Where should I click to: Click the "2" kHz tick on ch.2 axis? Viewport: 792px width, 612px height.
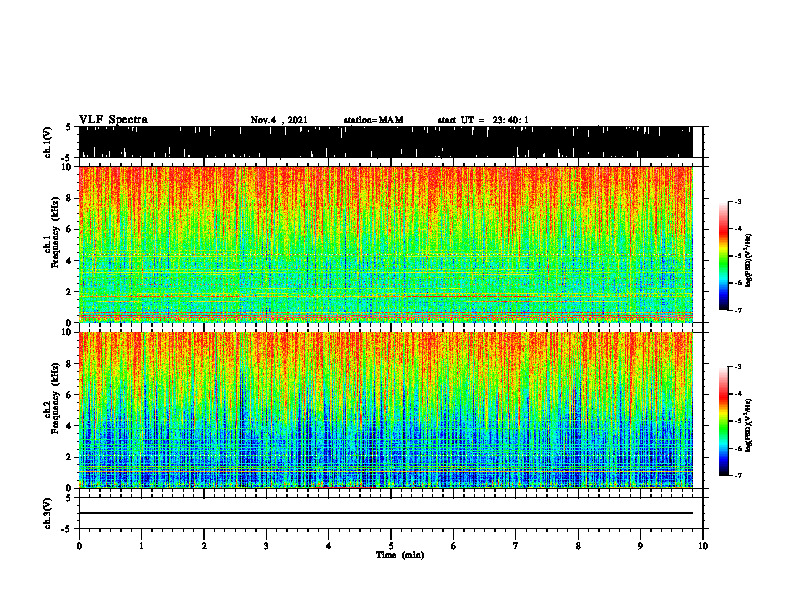[x=70, y=457]
